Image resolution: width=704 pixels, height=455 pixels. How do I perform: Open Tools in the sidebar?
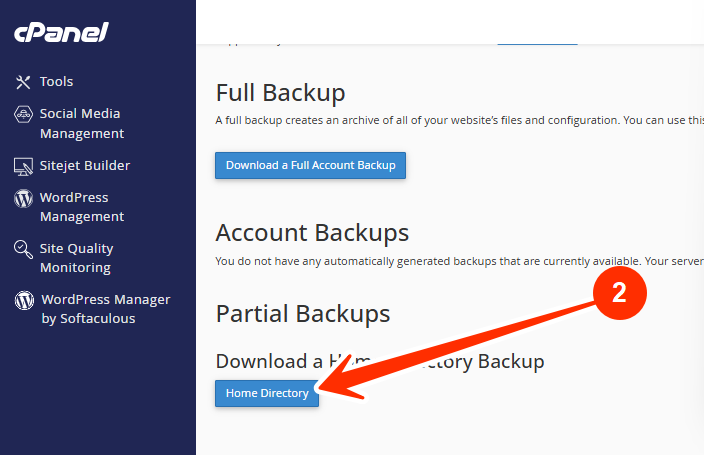point(56,82)
